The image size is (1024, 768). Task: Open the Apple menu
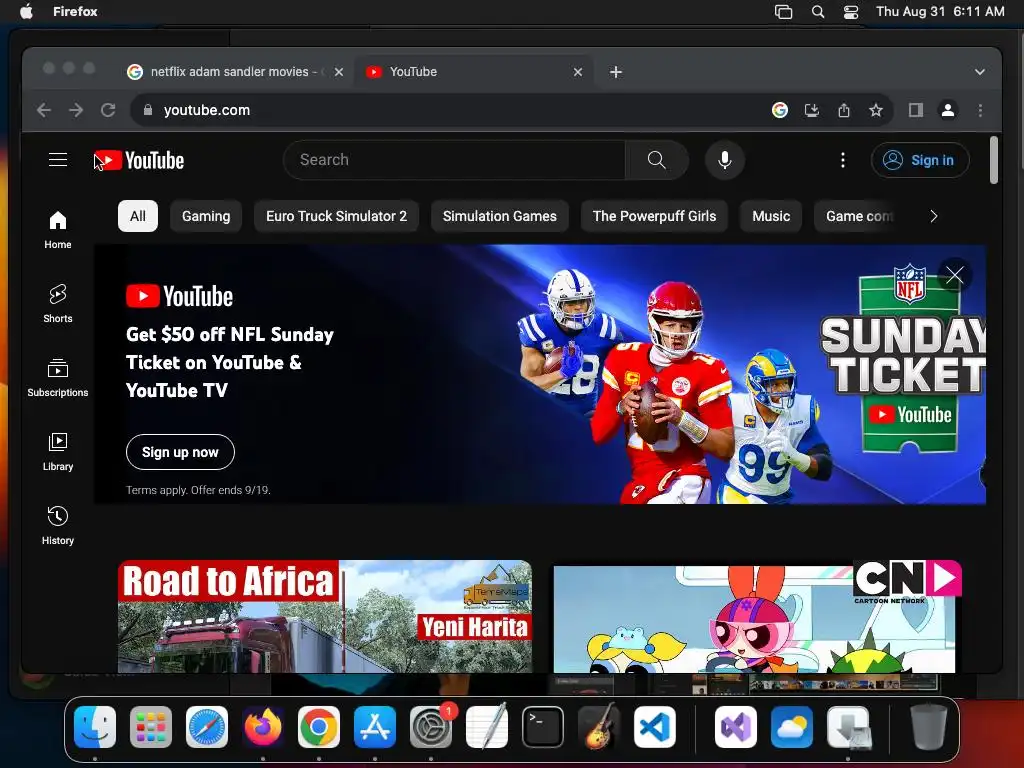[x=26, y=11]
